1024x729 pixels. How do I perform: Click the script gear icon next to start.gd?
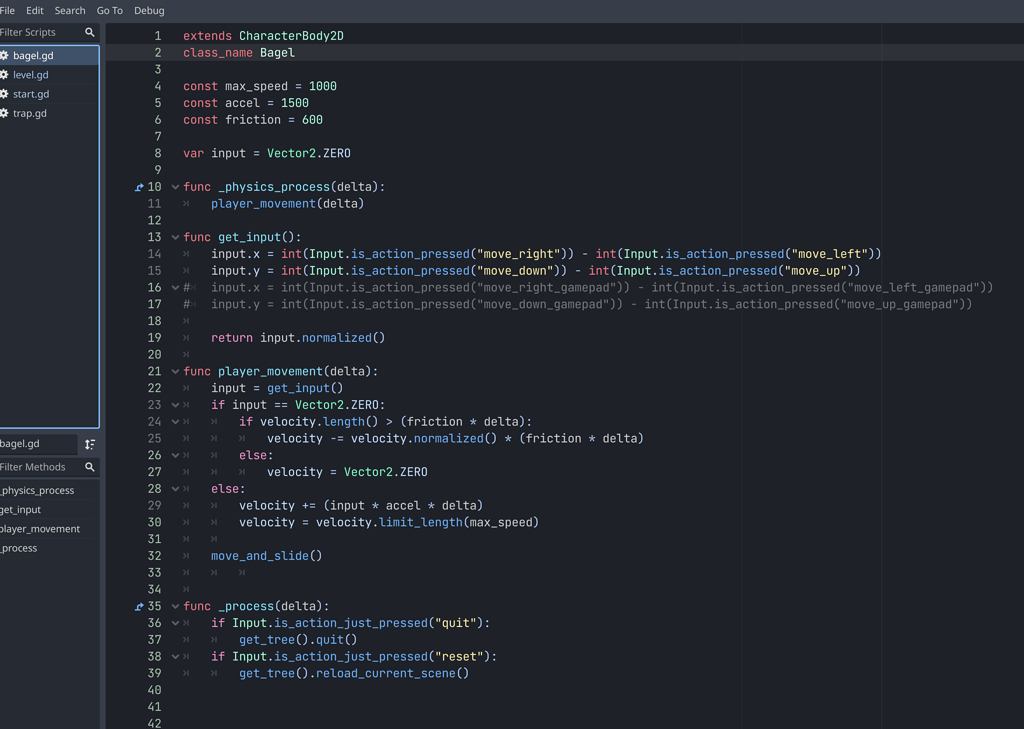tap(6, 94)
